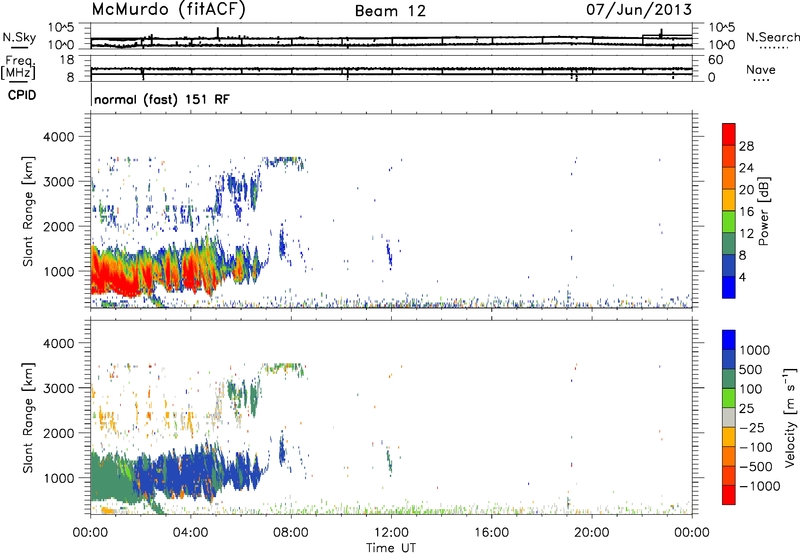Click the light green 12–16 dB power swatch

(x=729, y=222)
